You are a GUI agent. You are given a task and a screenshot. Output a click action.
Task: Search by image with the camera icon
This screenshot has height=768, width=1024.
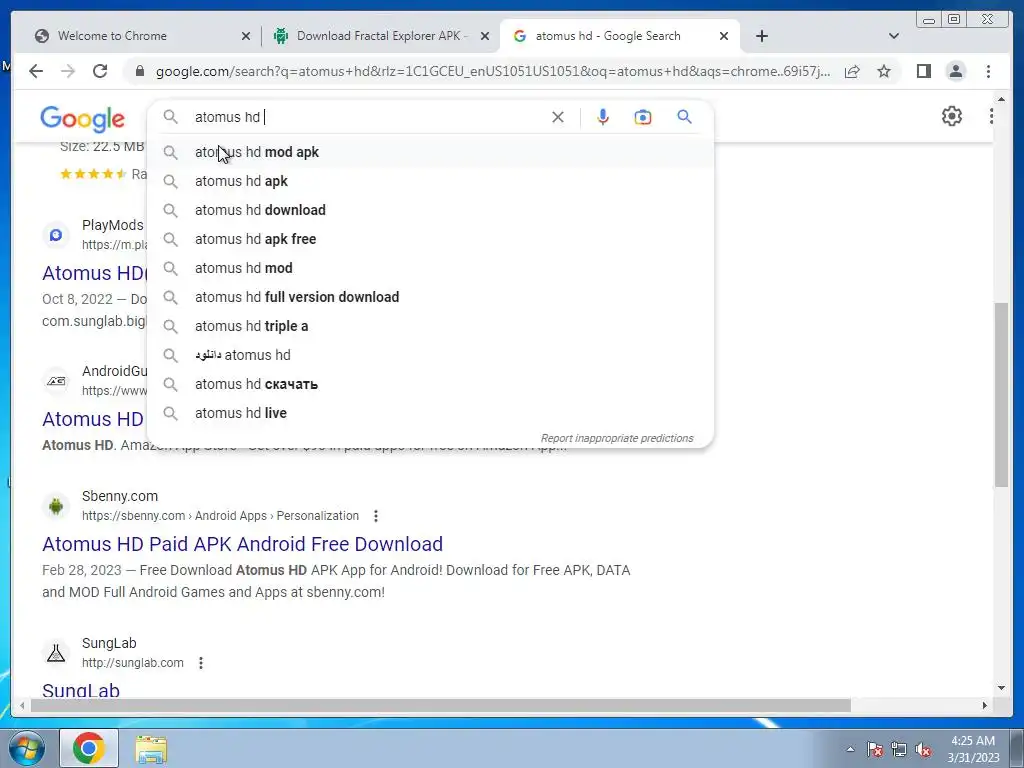(x=643, y=117)
